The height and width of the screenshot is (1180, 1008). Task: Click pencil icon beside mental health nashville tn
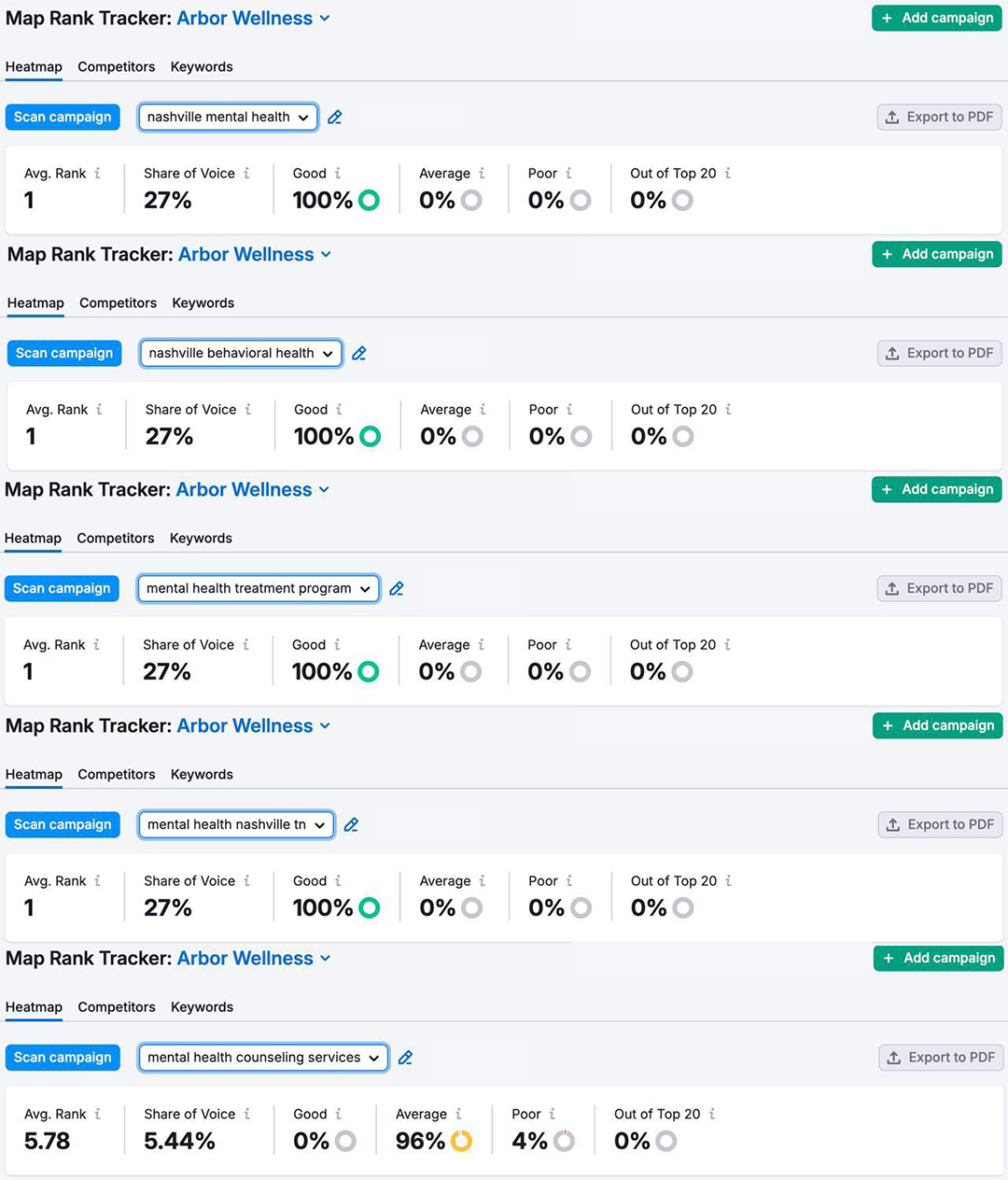(x=351, y=825)
